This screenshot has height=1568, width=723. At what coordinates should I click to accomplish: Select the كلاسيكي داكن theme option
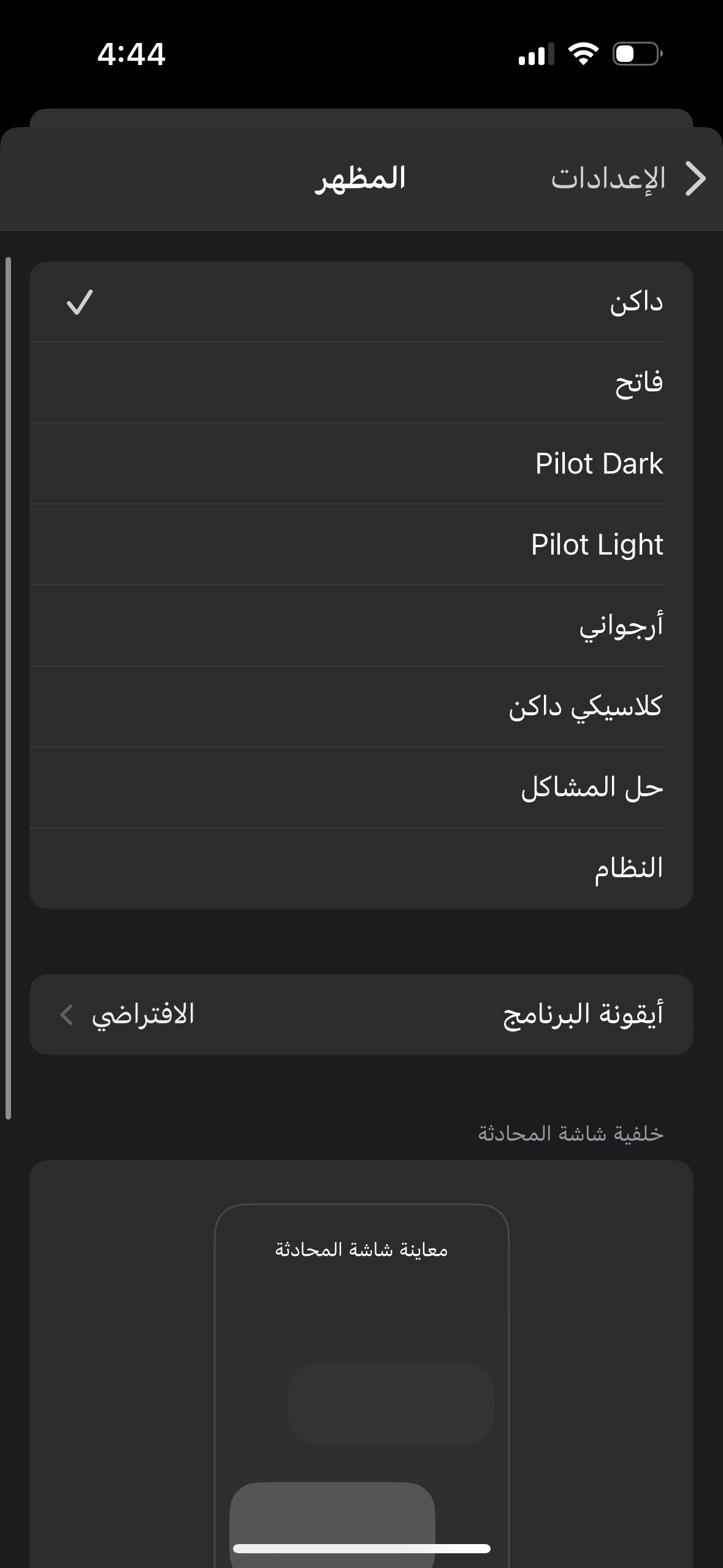pyautogui.click(x=586, y=707)
